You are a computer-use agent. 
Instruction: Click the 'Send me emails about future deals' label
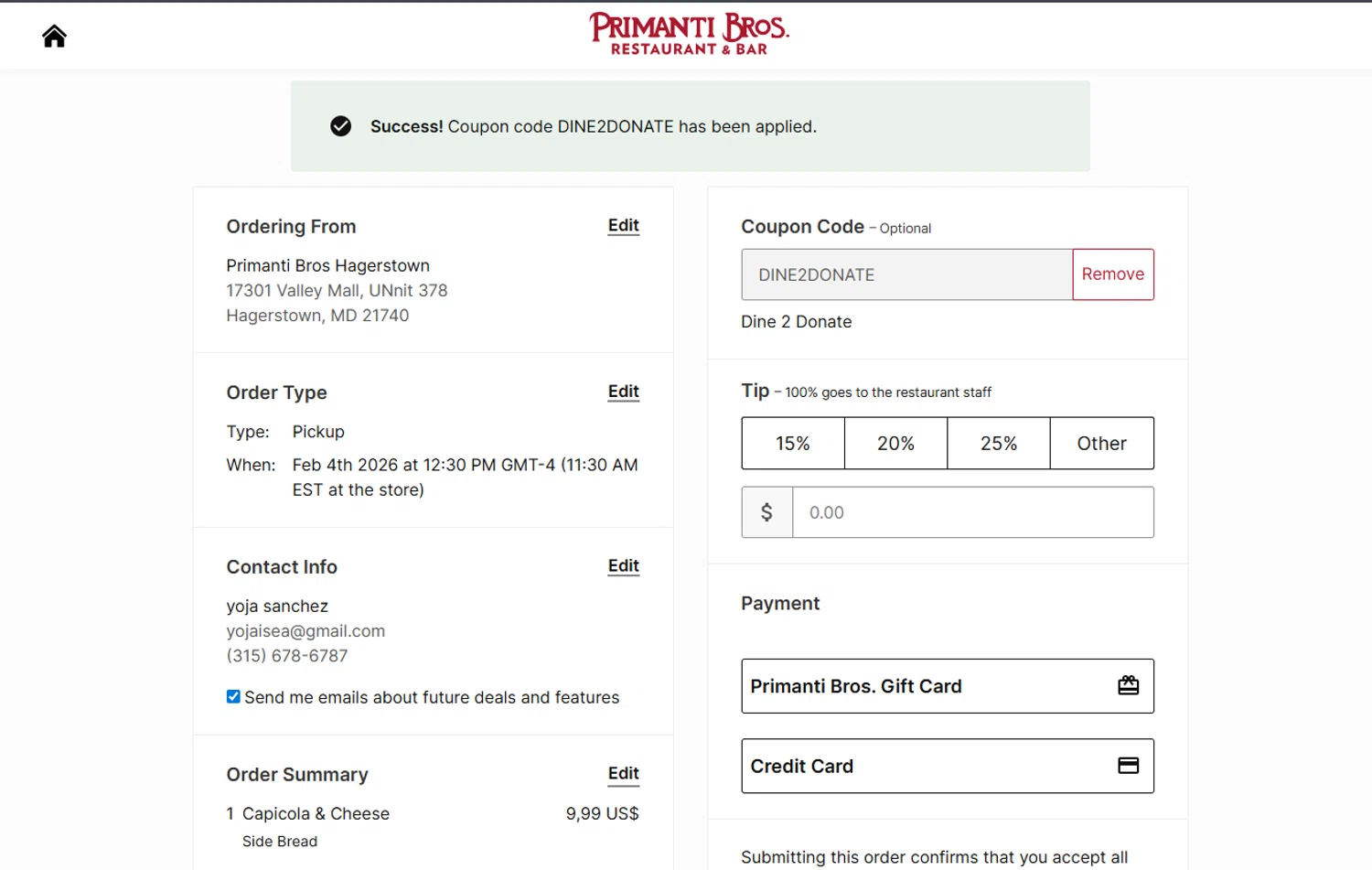(432, 697)
